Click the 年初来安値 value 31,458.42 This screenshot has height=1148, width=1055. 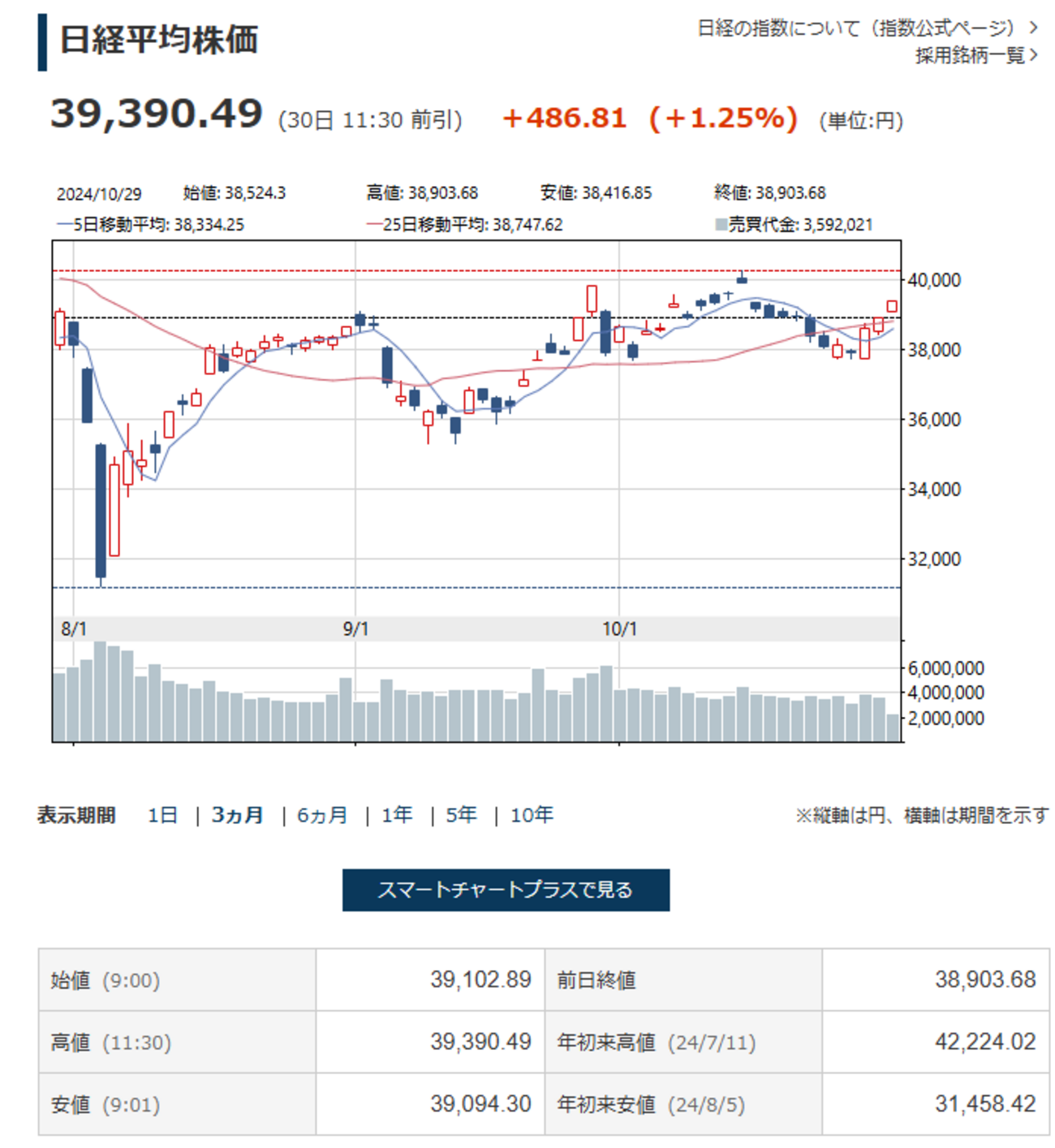pyautogui.click(x=984, y=1104)
